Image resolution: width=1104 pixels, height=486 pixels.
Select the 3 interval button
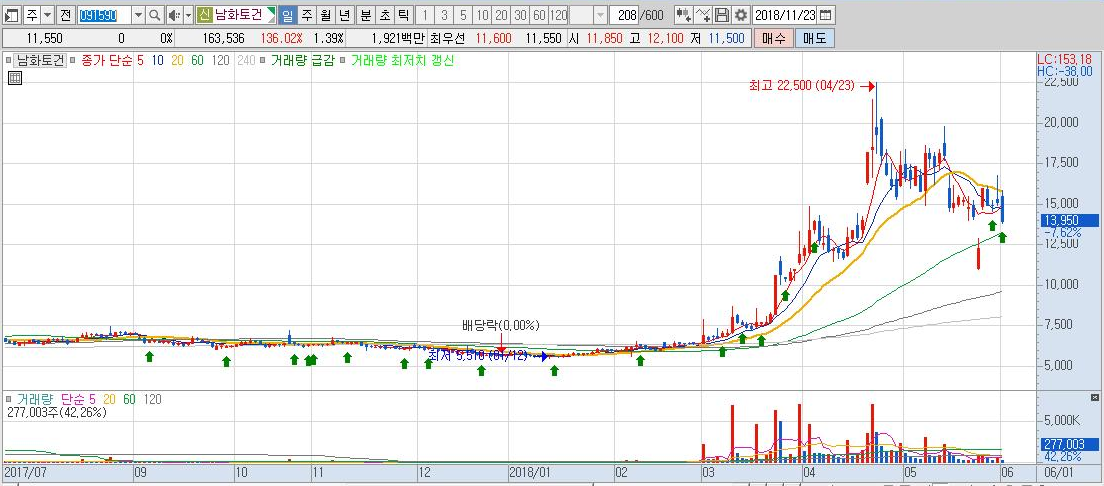[444, 15]
